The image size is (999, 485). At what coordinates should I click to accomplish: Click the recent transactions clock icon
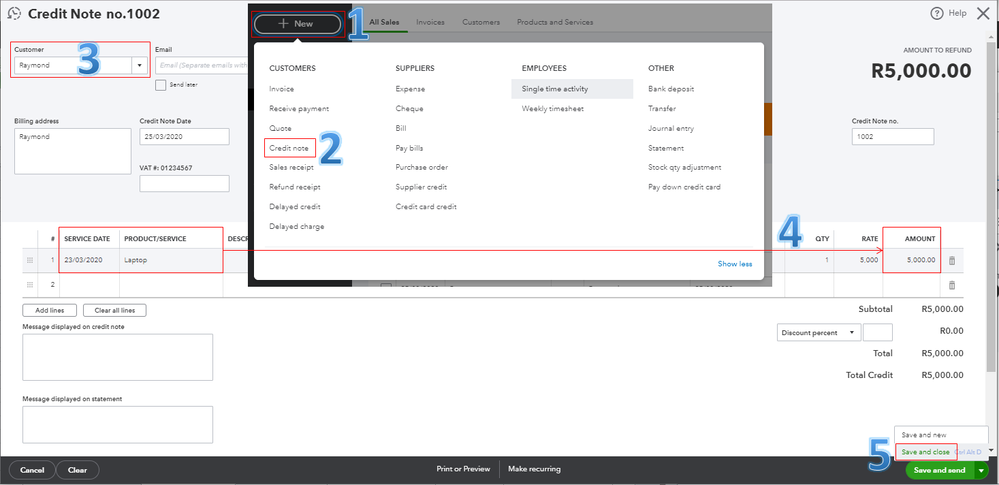tap(13, 13)
